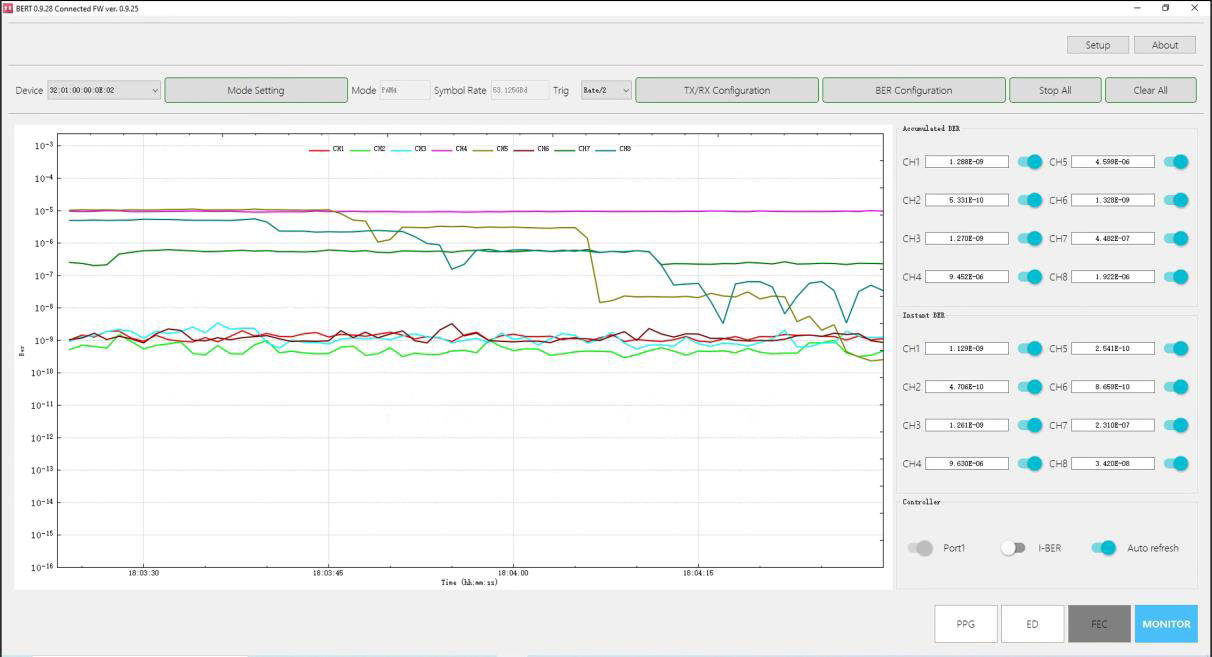Click the Mode Setting button
The width and height of the screenshot is (1212, 657).
click(256, 91)
